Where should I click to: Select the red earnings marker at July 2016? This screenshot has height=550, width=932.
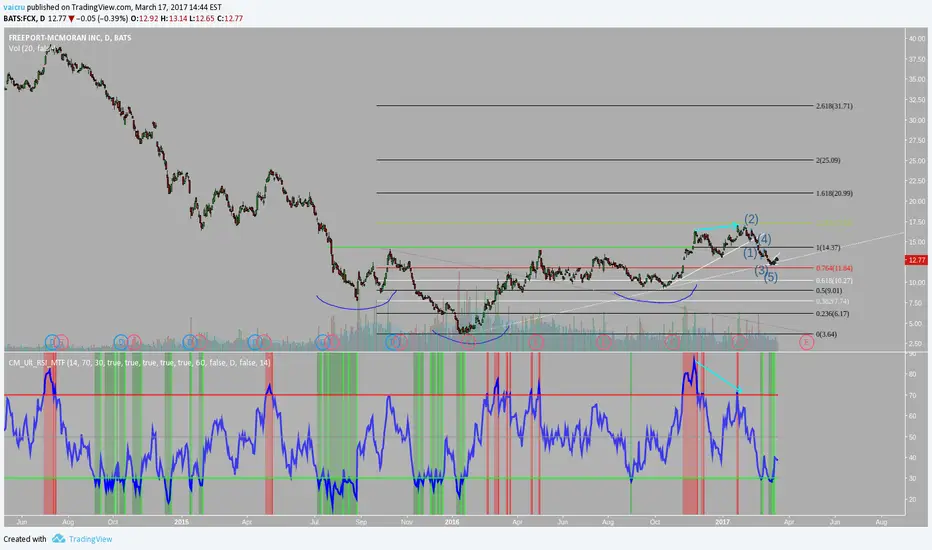[x=604, y=342]
